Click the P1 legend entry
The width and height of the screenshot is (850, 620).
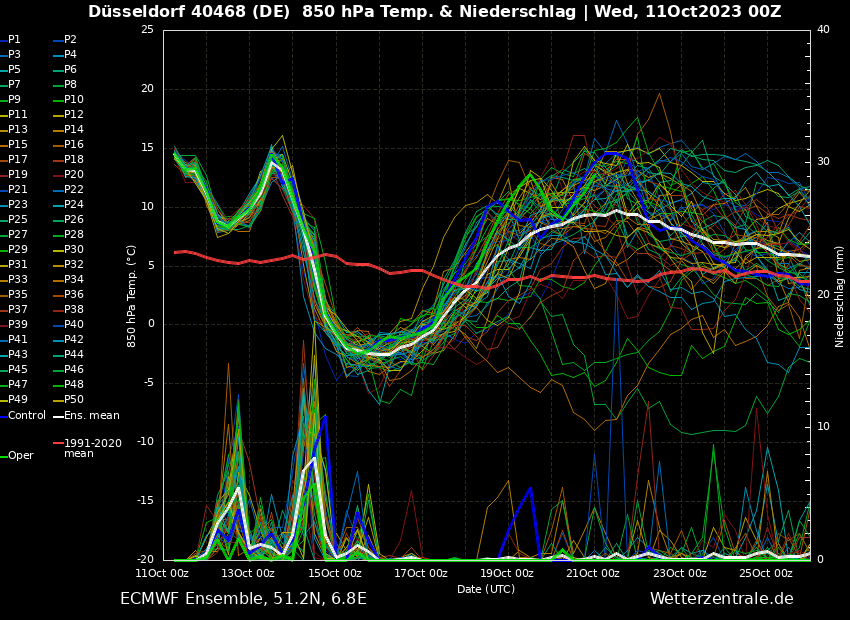pyautogui.click(x=14, y=39)
